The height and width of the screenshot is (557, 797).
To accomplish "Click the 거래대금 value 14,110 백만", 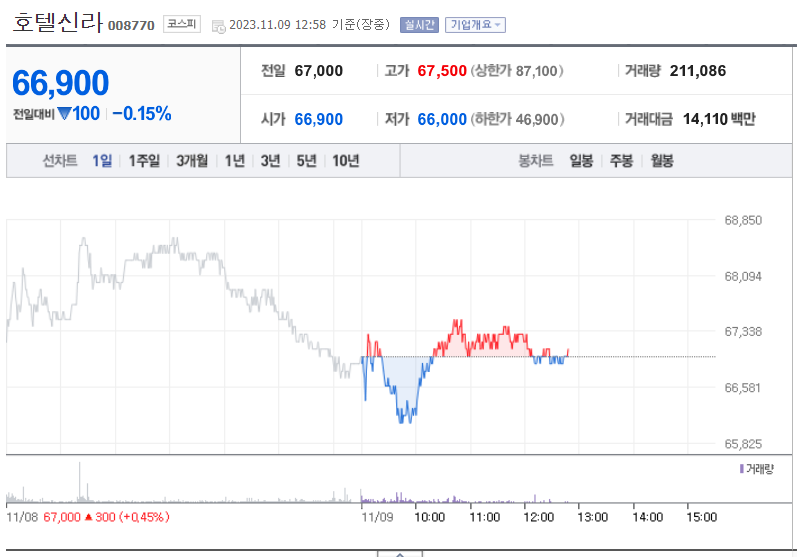I will coord(719,119).
